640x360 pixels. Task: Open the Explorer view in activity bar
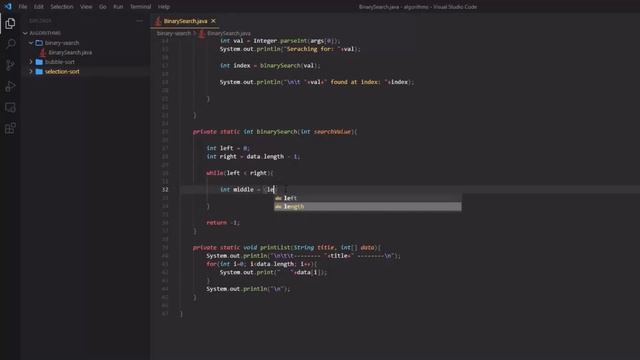(10, 24)
